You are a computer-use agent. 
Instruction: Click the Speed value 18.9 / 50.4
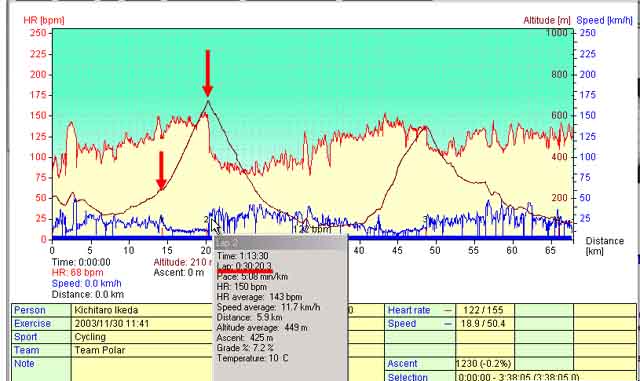tap(484, 323)
